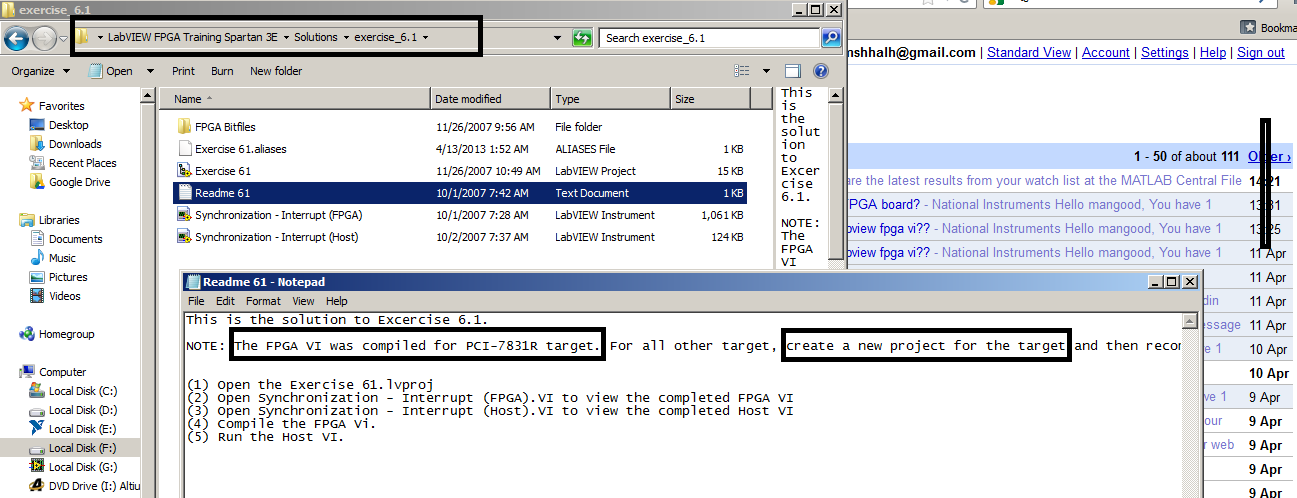Click the Account link in the browser

[x=1106, y=52]
